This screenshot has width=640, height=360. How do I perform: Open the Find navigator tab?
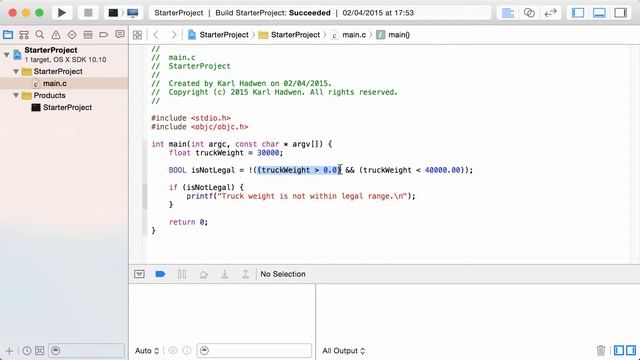[40, 35]
